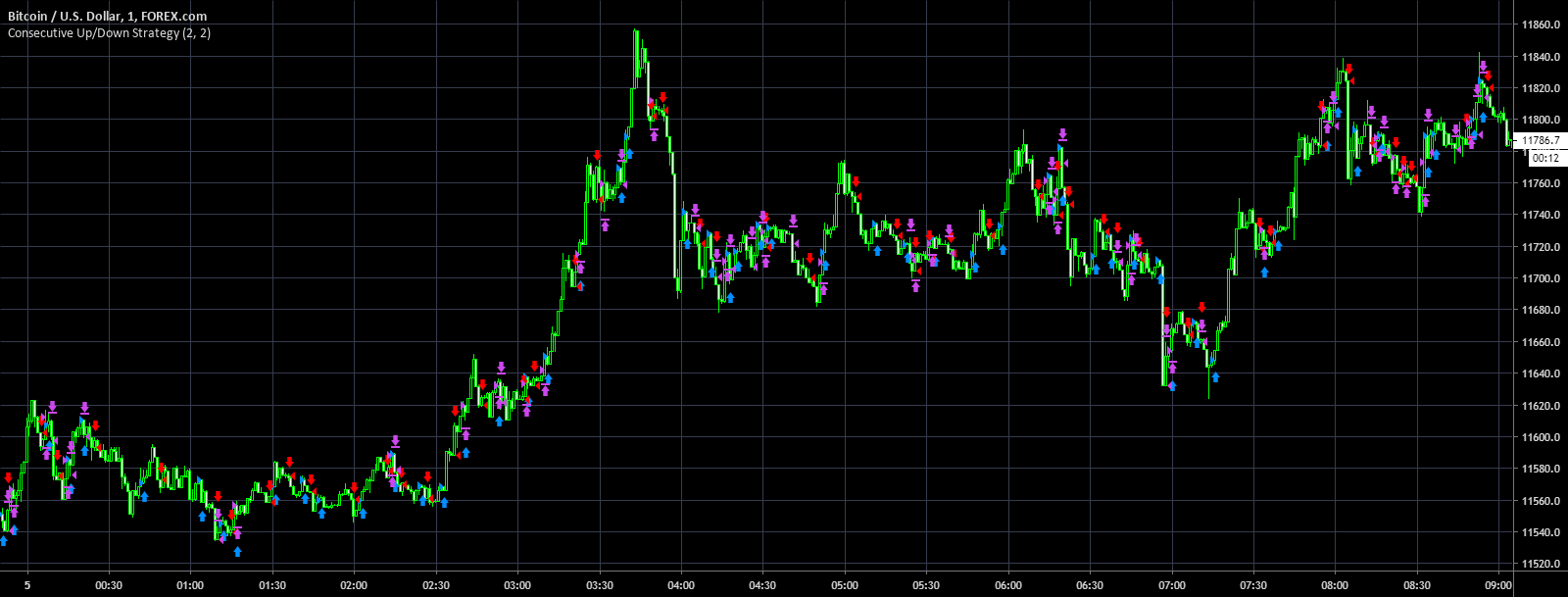Select the 02:00 time axis label
Screen dimensions: 1568x597
point(354,585)
